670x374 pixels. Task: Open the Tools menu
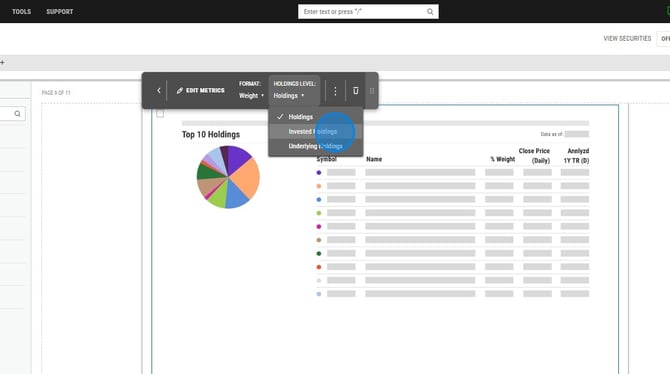coord(21,12)
